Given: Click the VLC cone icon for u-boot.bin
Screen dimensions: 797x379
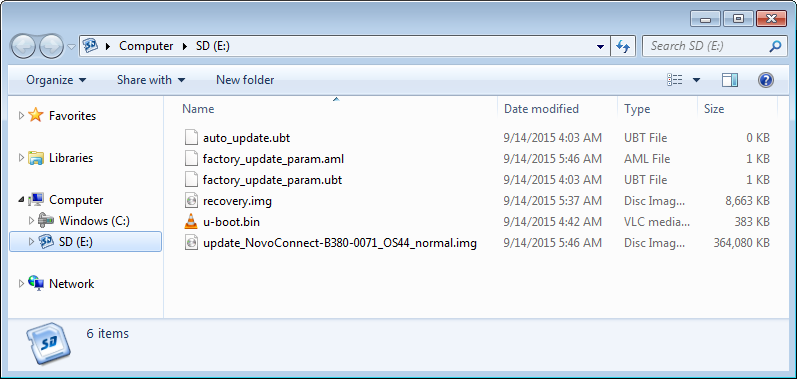Looking at the screenshot, I should [191, 222].
